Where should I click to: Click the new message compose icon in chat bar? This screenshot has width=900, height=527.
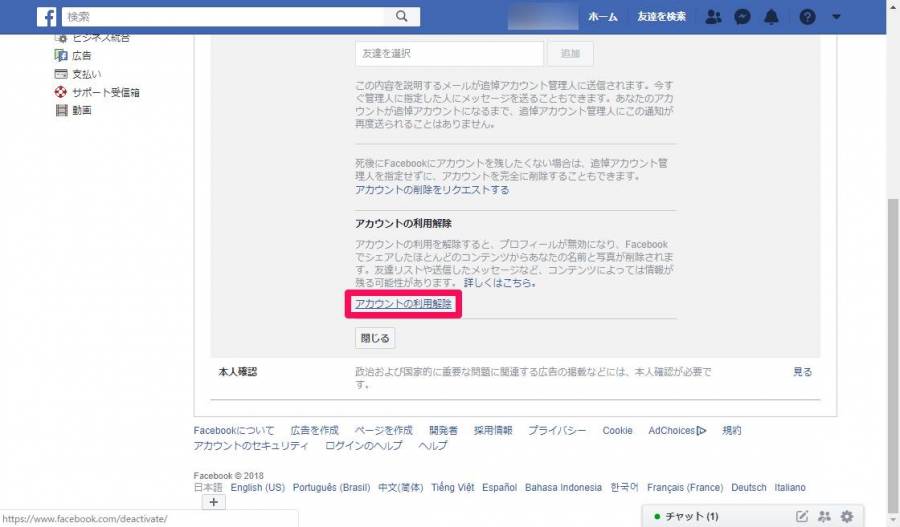[802, 517]
